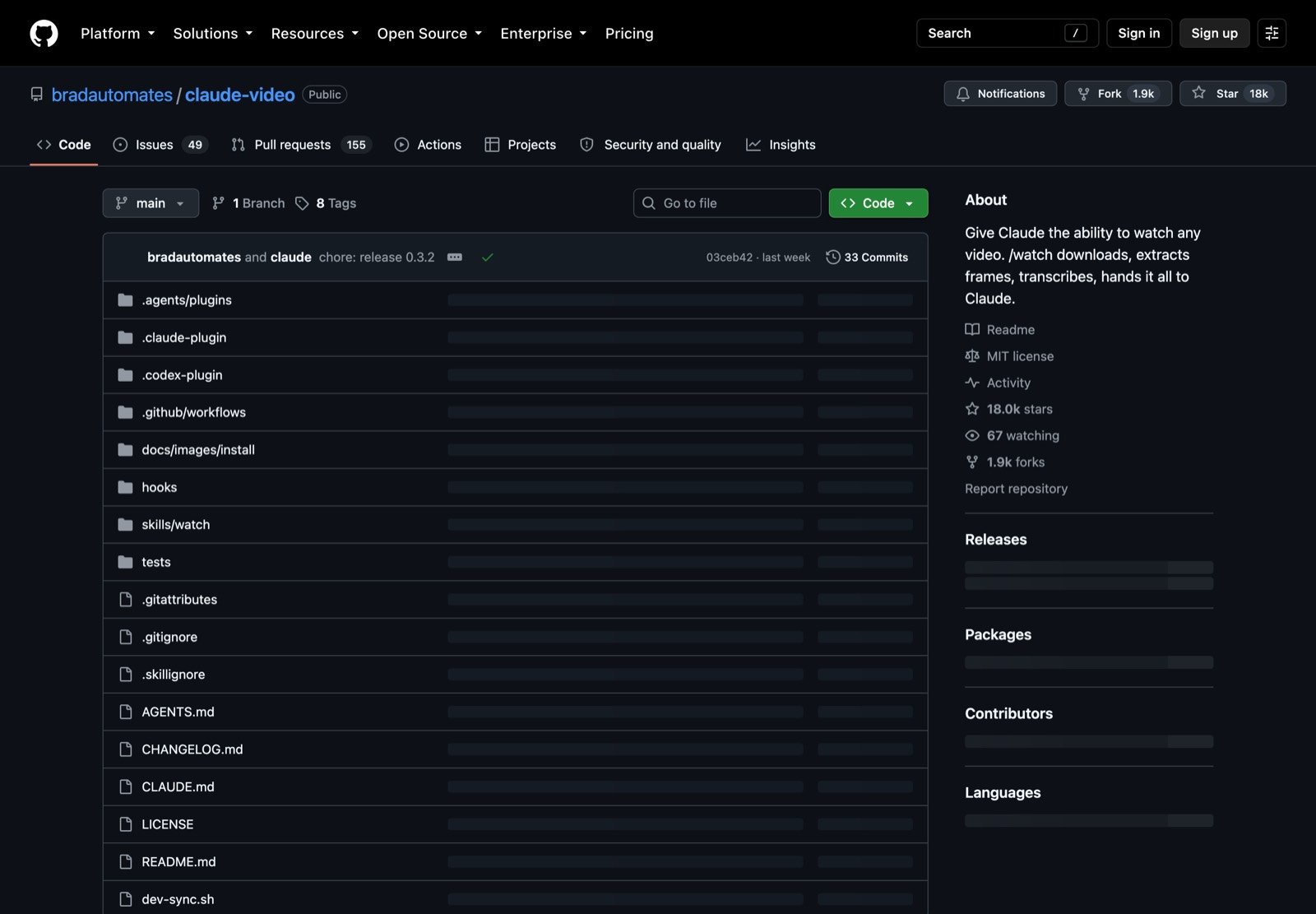The width and height of the screenshot is (1316, 914).
Task: Open the Projects tab
Action: tap(521, 145)
